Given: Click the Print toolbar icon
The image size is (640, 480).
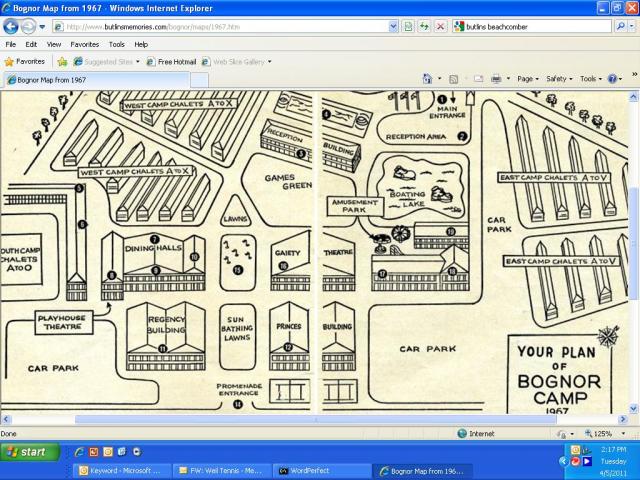Looking at the screenshot, I should point(494,78).
